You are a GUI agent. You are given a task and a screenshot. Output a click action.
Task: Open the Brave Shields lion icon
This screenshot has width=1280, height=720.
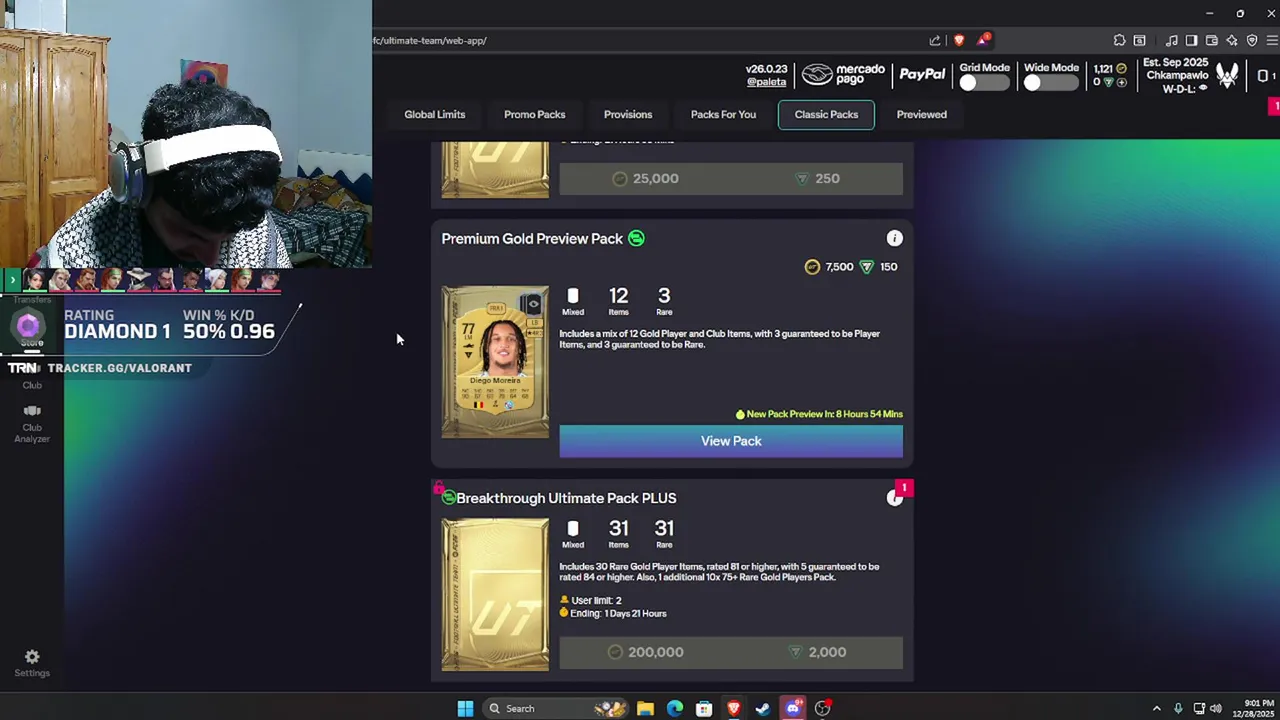click(x=960, y=40)
